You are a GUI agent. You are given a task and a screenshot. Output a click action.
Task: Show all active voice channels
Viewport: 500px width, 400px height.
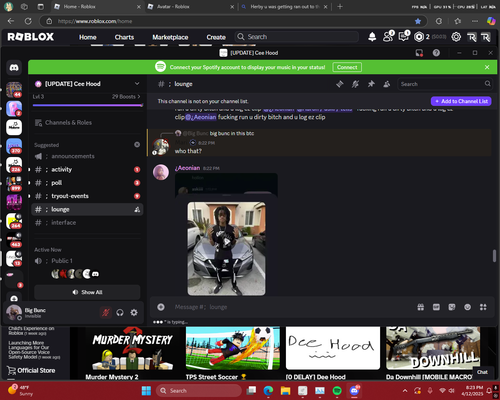click(87, 292)
